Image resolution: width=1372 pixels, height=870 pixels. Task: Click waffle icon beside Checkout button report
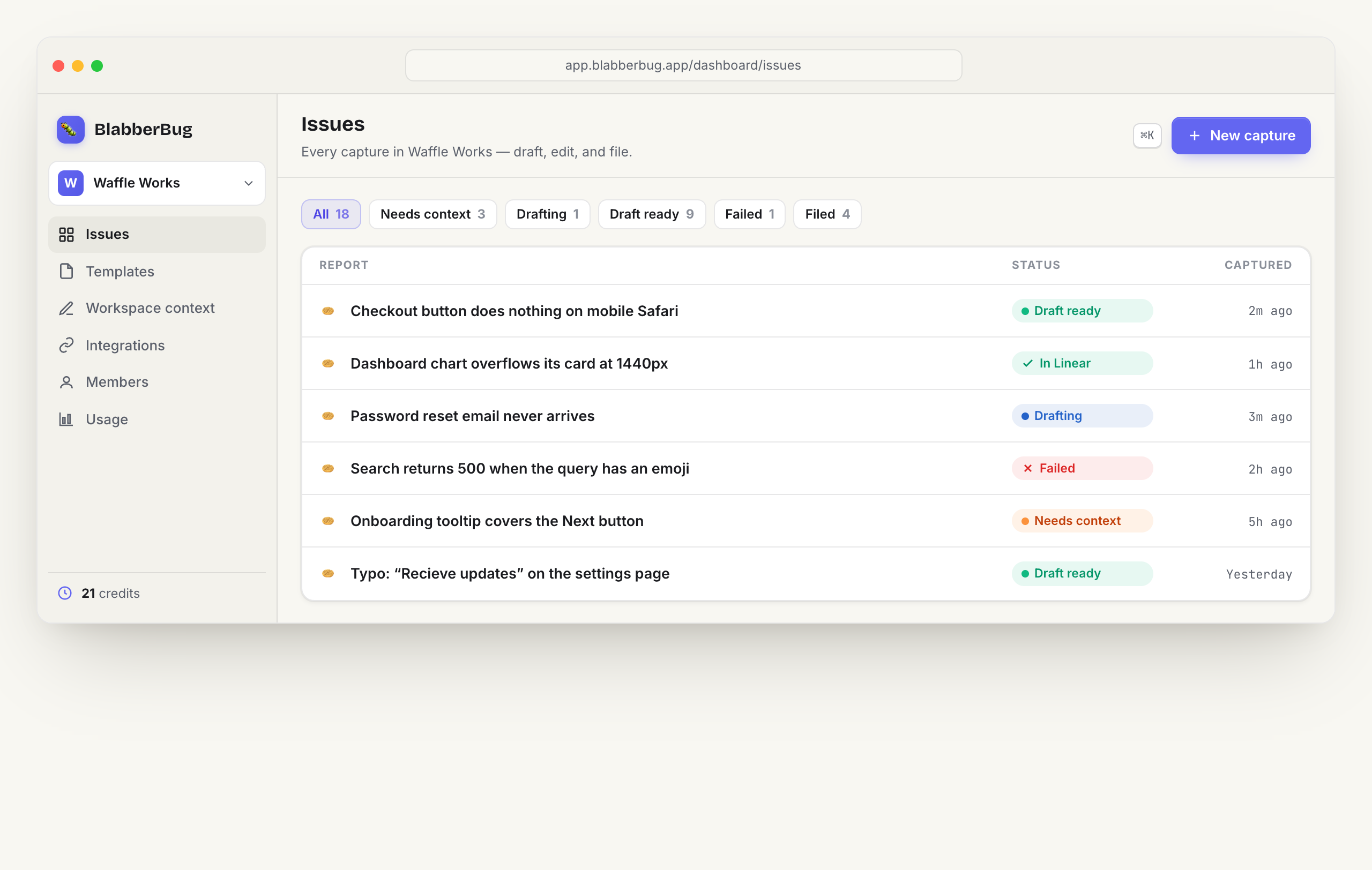(328, 311)
